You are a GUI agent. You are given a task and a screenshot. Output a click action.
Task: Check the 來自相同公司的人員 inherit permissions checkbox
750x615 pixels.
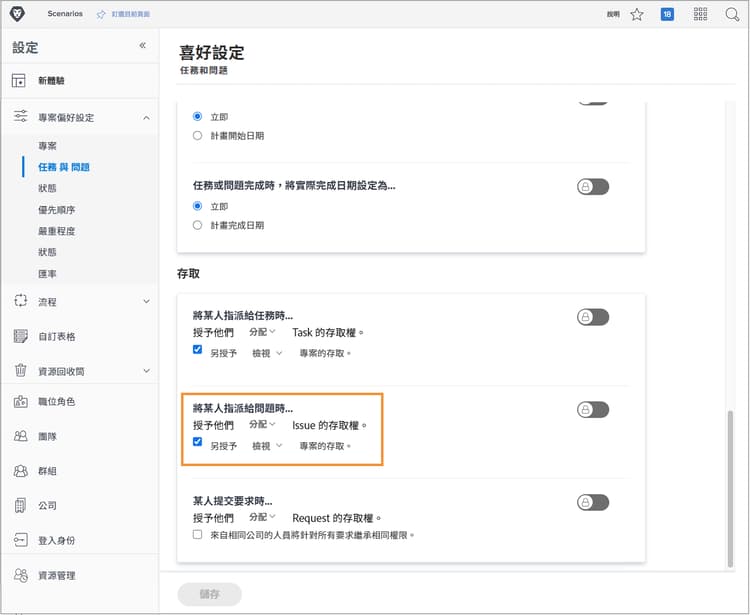pos(197,534)
